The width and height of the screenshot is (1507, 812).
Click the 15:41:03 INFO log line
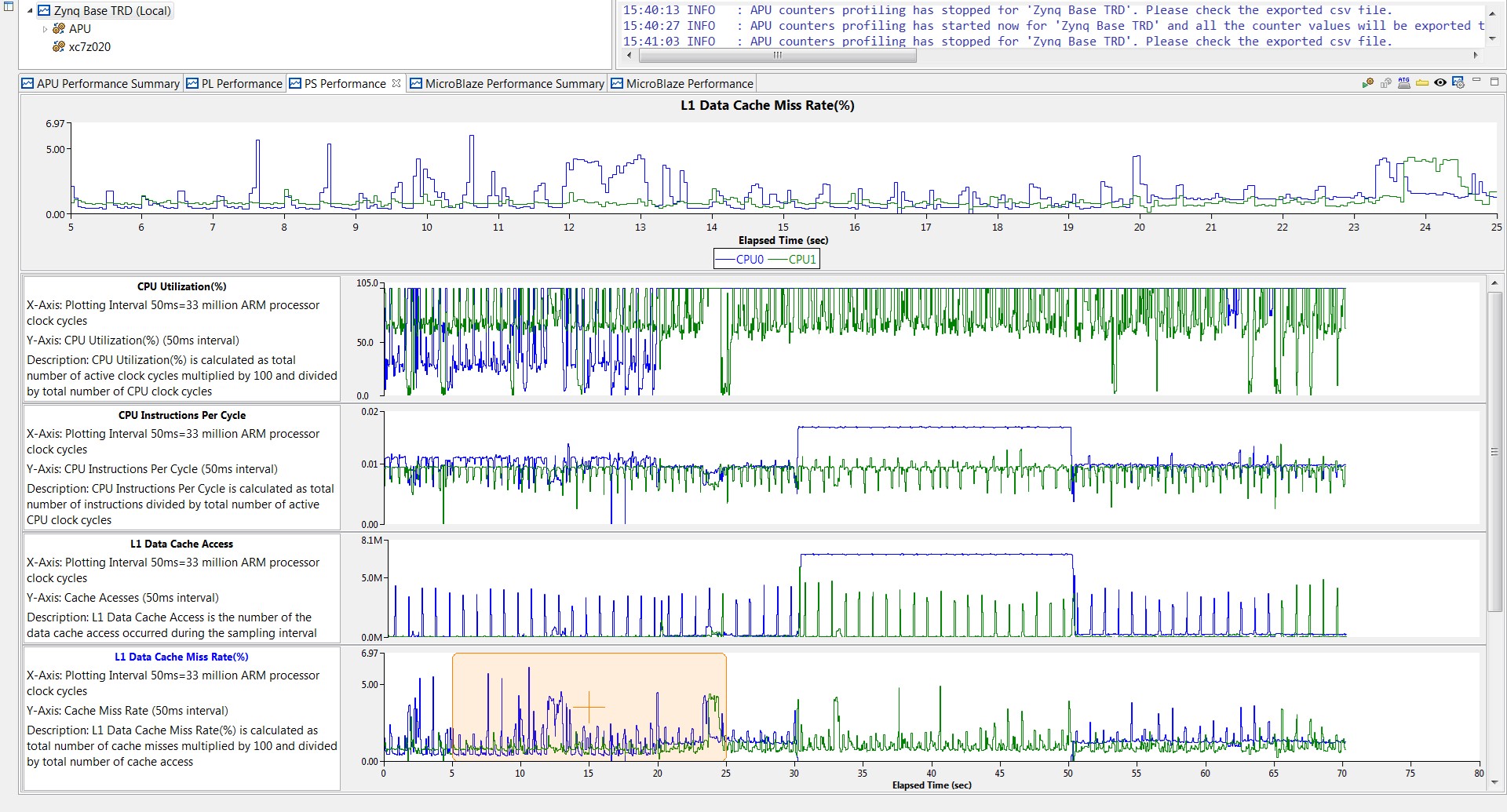click(x=1007, y=42)
